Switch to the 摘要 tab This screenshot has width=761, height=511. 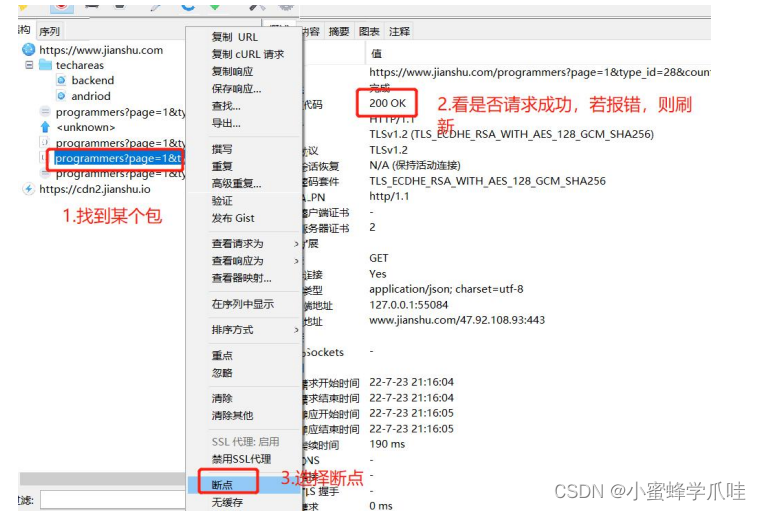click(x=339, y=32)
